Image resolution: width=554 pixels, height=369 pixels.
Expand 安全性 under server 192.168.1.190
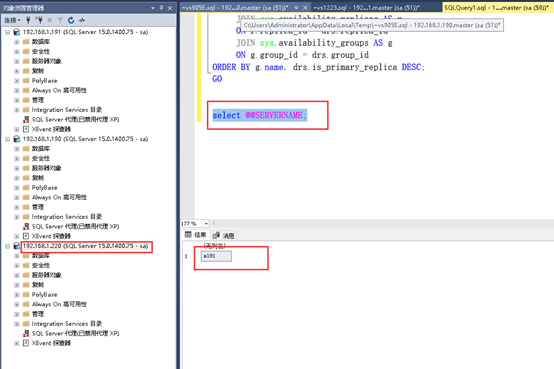(x=17, y=158)
